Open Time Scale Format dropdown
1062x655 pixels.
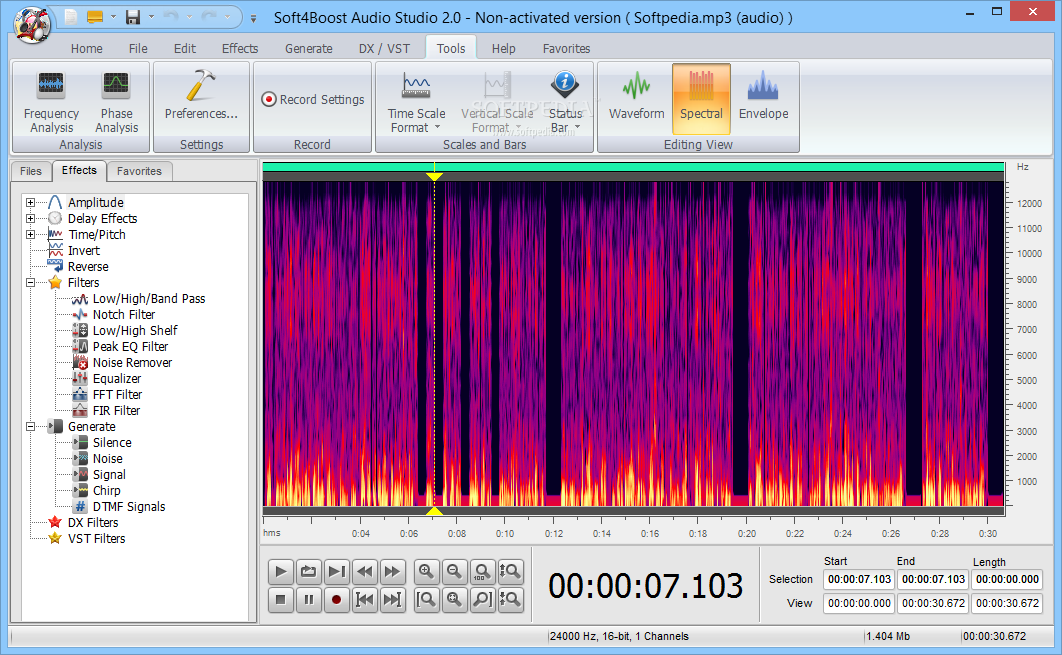coord(417,102)
